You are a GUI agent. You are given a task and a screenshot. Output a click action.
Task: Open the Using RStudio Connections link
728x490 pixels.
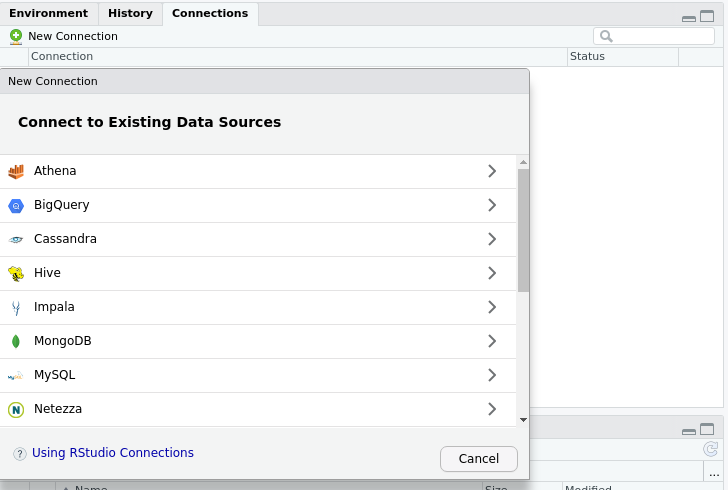(x=113, y=453)
